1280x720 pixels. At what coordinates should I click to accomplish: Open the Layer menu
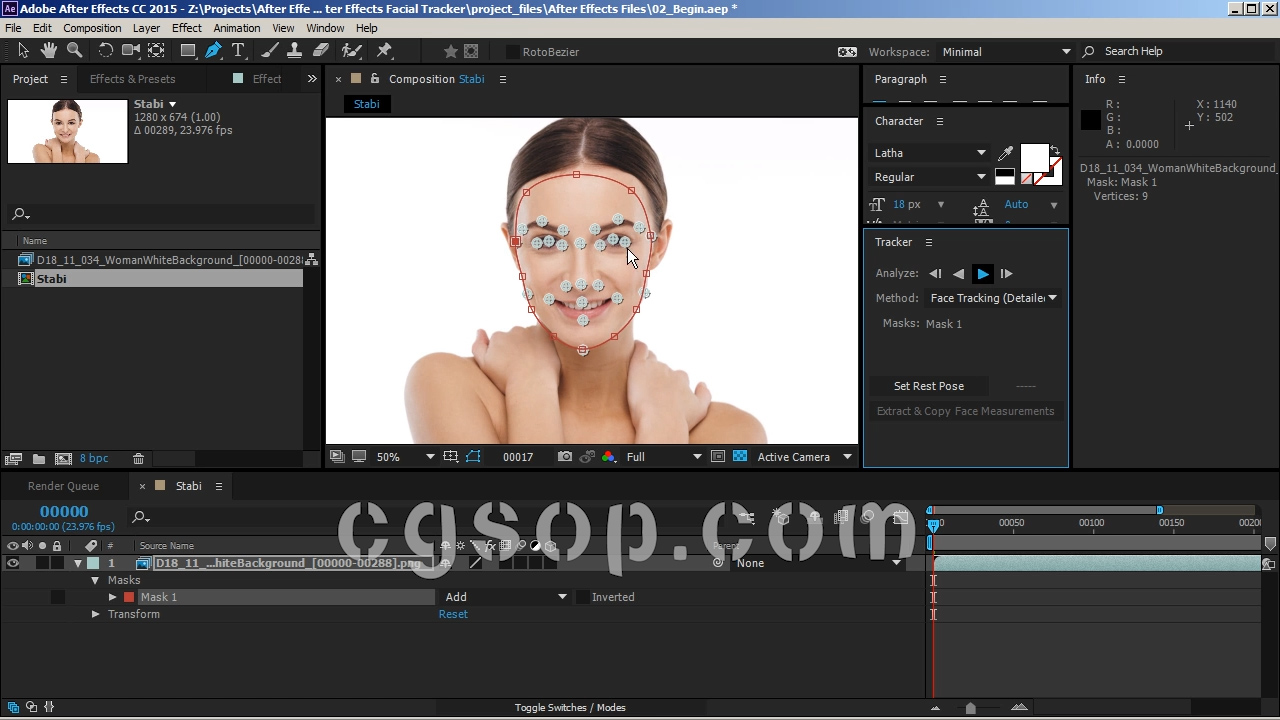click(x=146, y=28)
